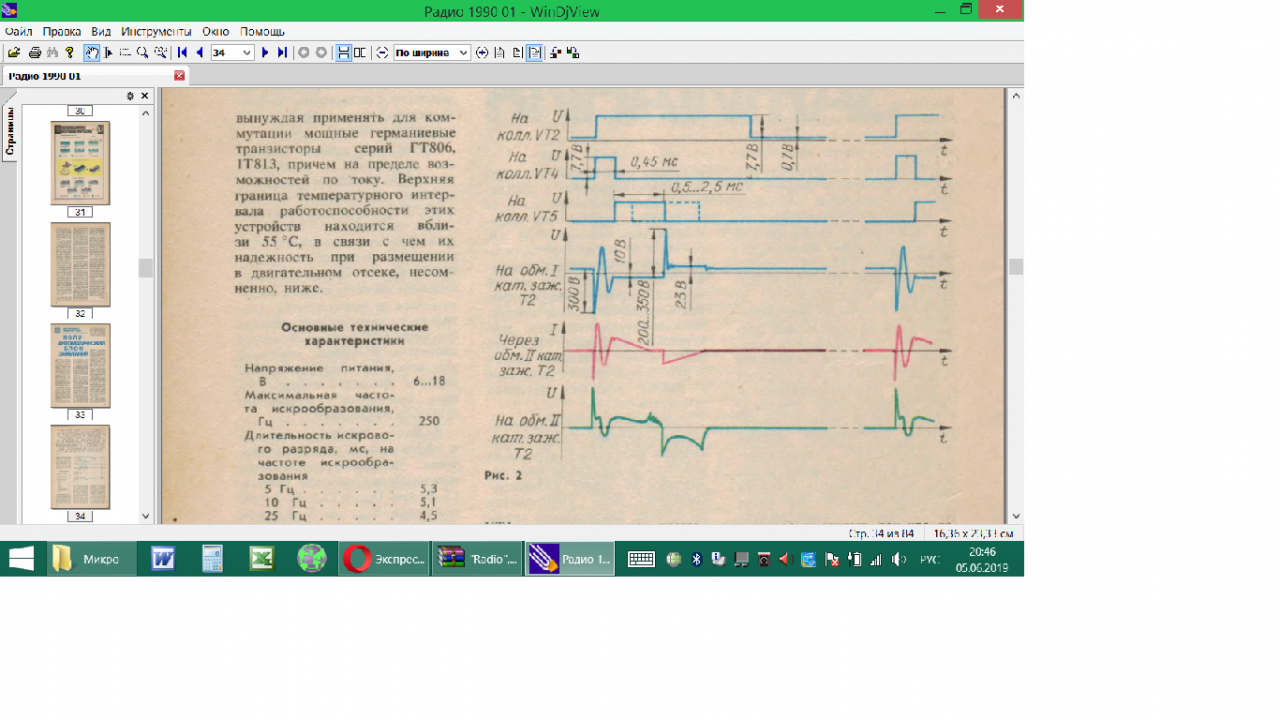
Task: Click the zoom in plus icon
Action: point(482,53)
